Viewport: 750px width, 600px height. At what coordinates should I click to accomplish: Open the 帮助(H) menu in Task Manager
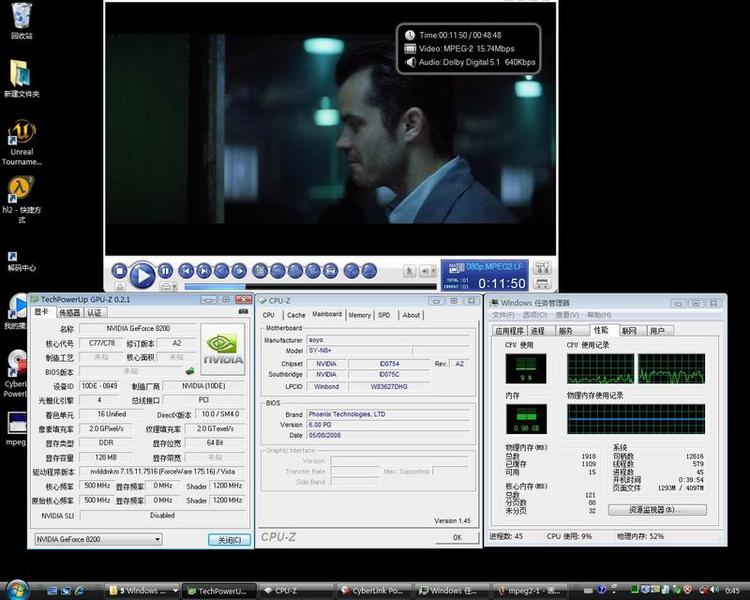coord(599,315)
